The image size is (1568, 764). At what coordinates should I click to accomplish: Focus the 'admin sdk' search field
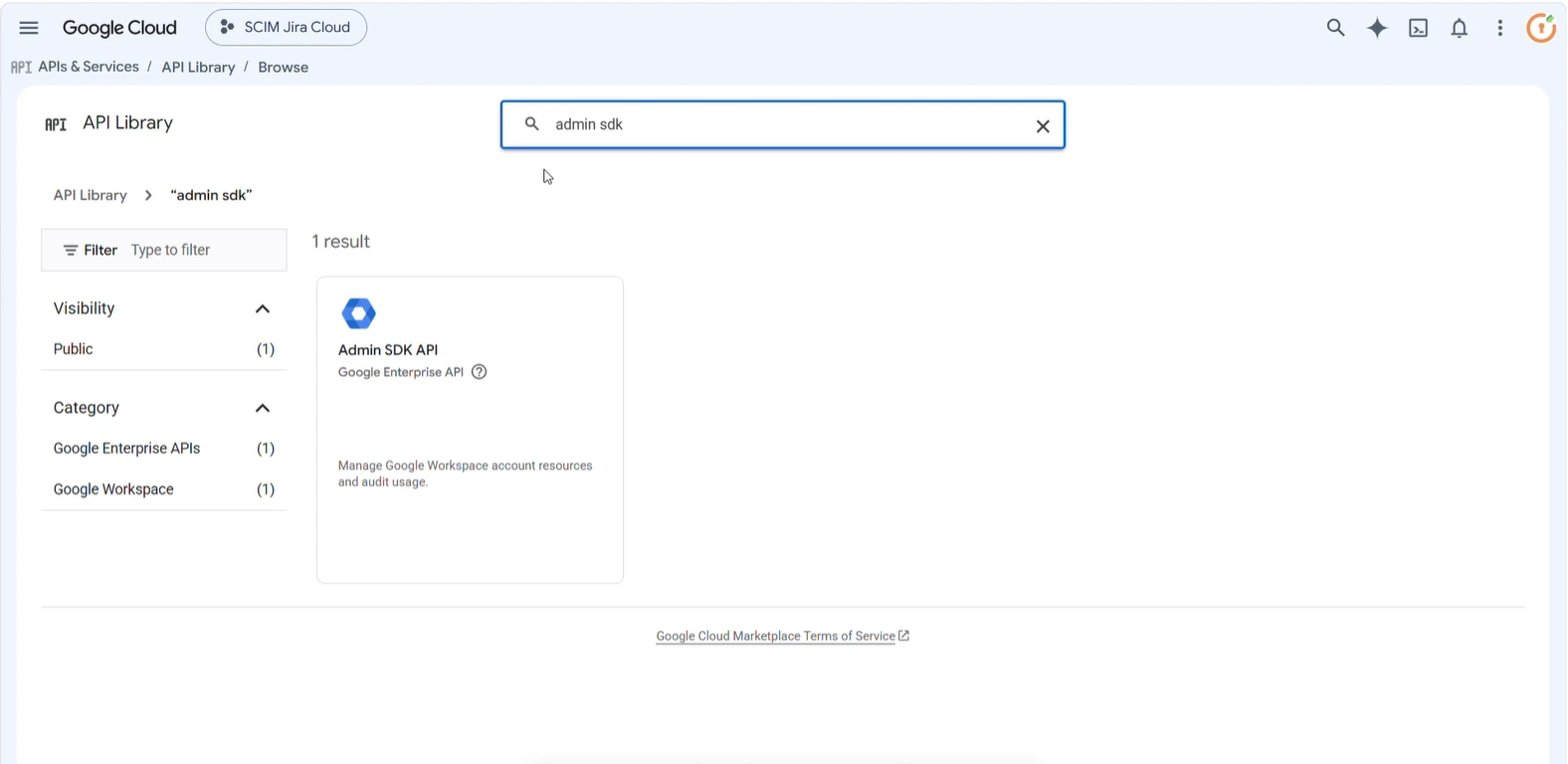pyautogui.click(x=783, y=124)
